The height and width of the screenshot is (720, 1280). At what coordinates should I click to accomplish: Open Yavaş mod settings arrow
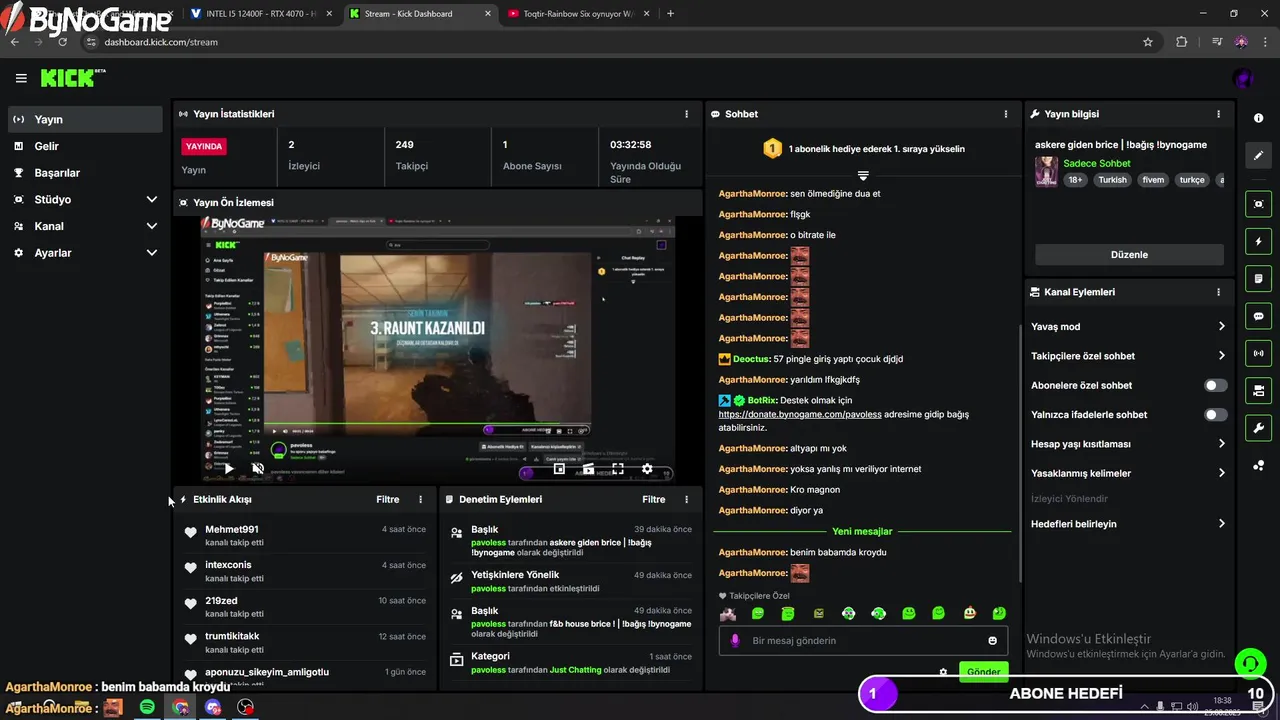(1221, 326)
